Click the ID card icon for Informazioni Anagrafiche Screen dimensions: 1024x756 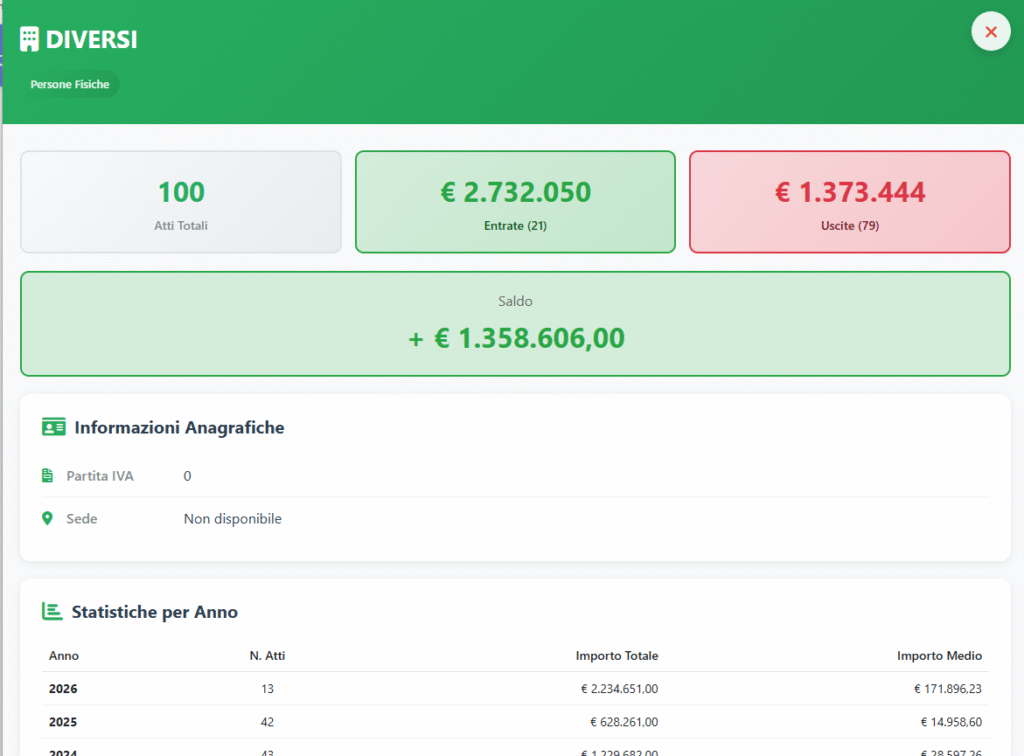click(x=53, y=427)
